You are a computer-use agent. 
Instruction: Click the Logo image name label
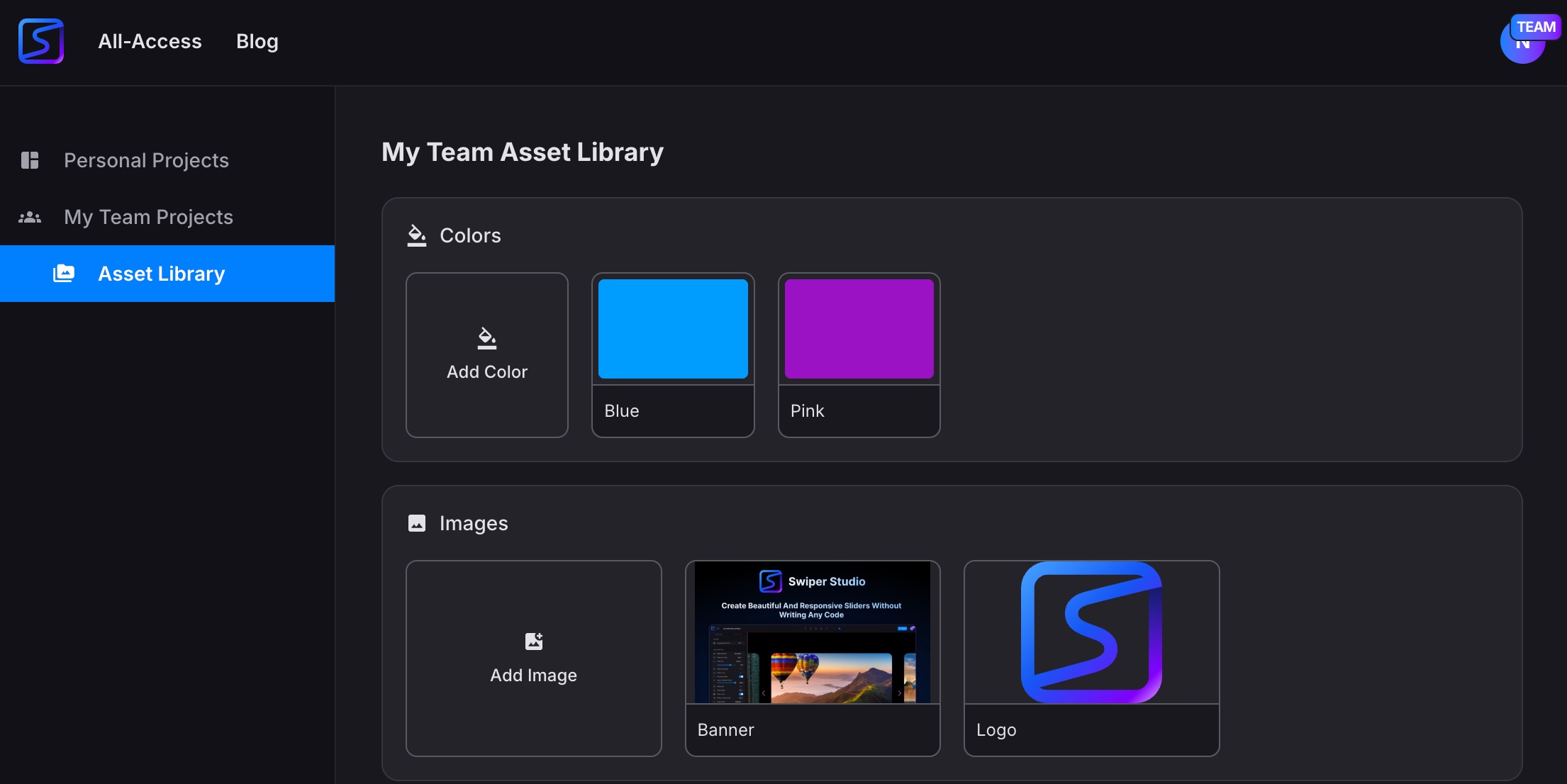coord(996,730)
